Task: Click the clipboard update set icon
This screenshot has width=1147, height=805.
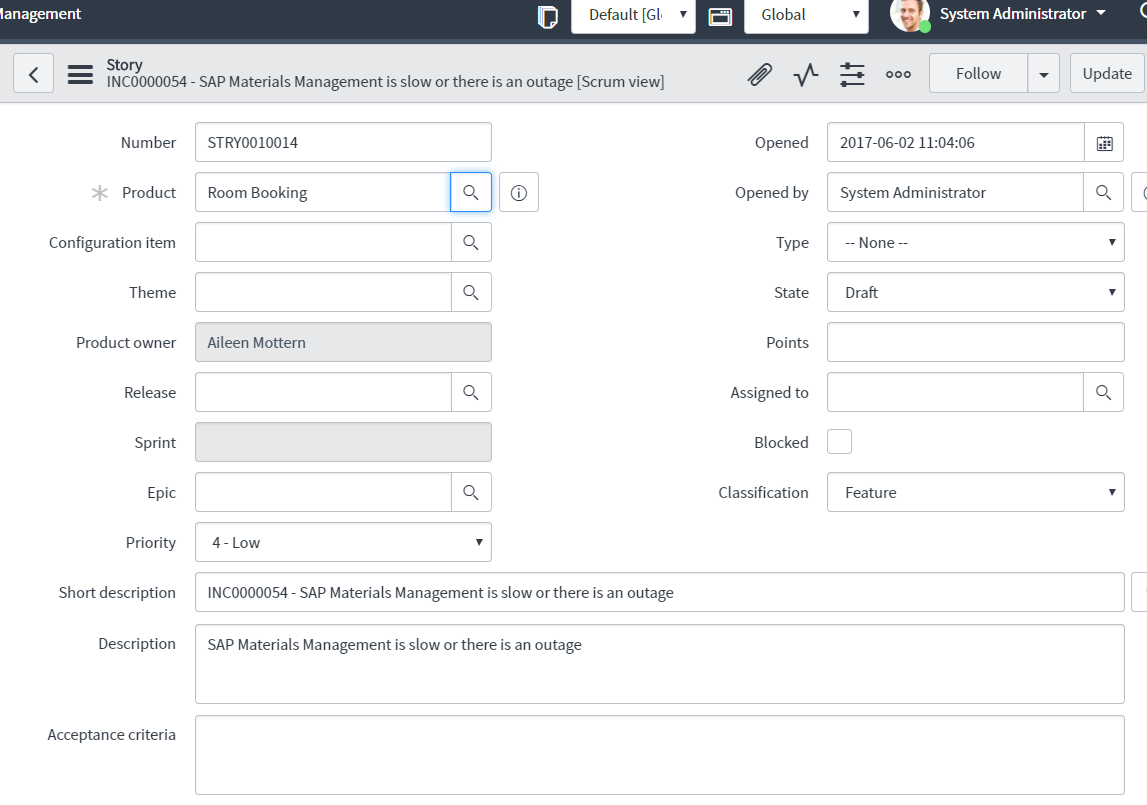Action: click(x=547, y=16)
